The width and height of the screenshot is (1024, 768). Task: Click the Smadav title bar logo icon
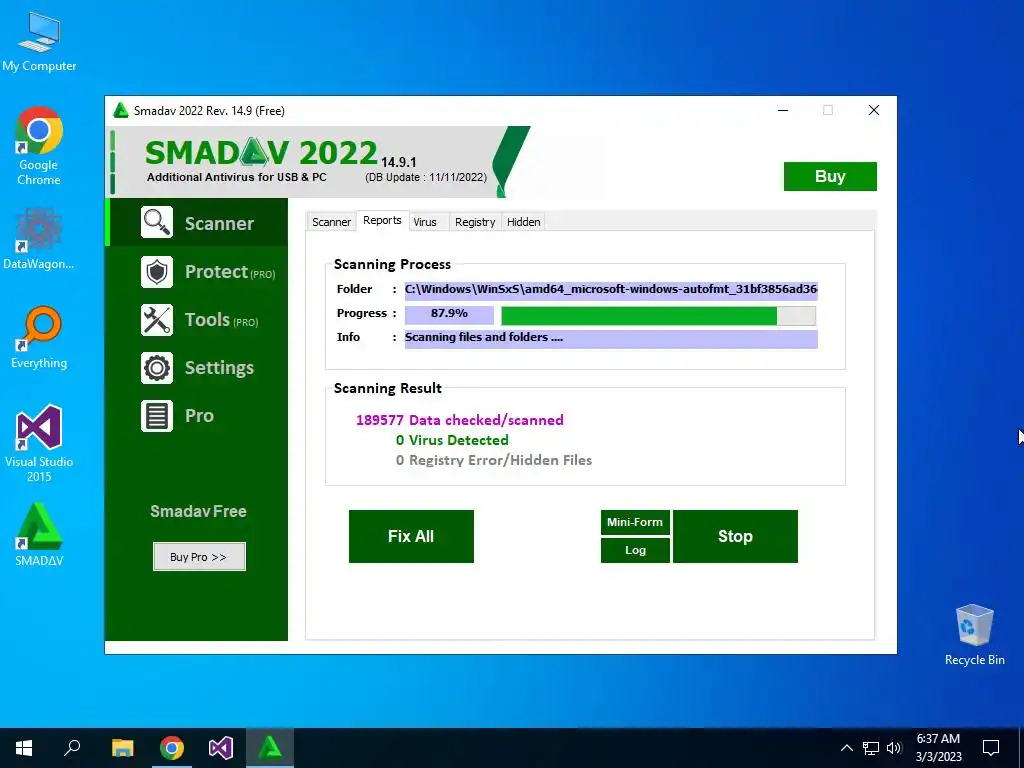[x=120, y=110]
